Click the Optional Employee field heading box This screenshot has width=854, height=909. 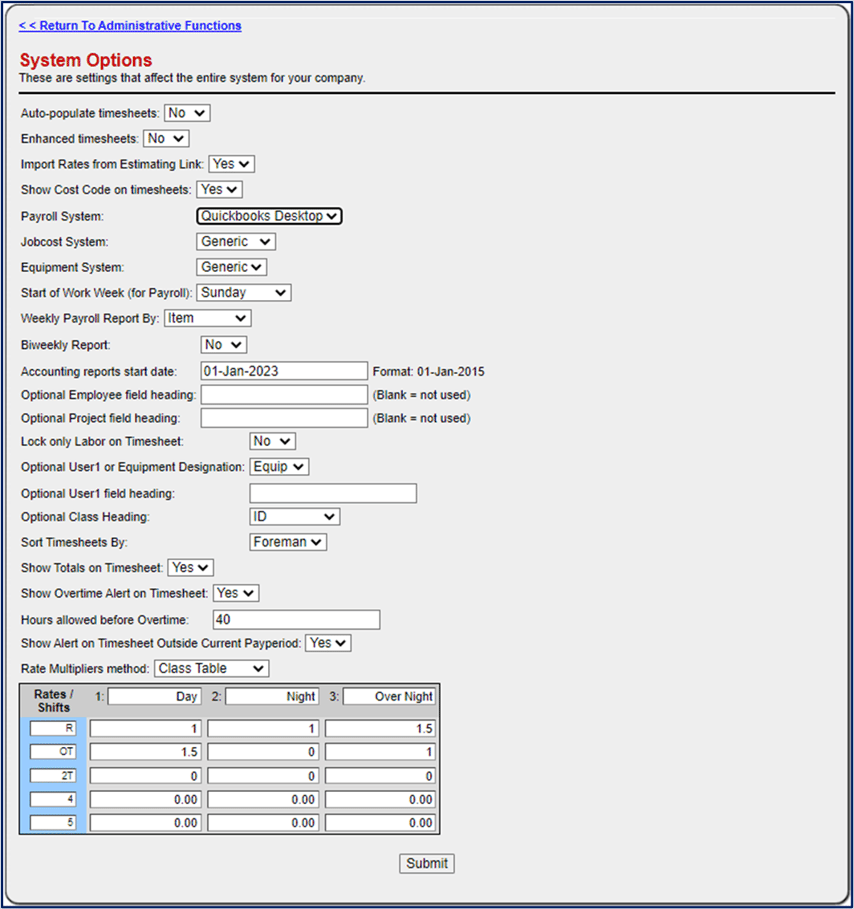click(x=283, y=394)
